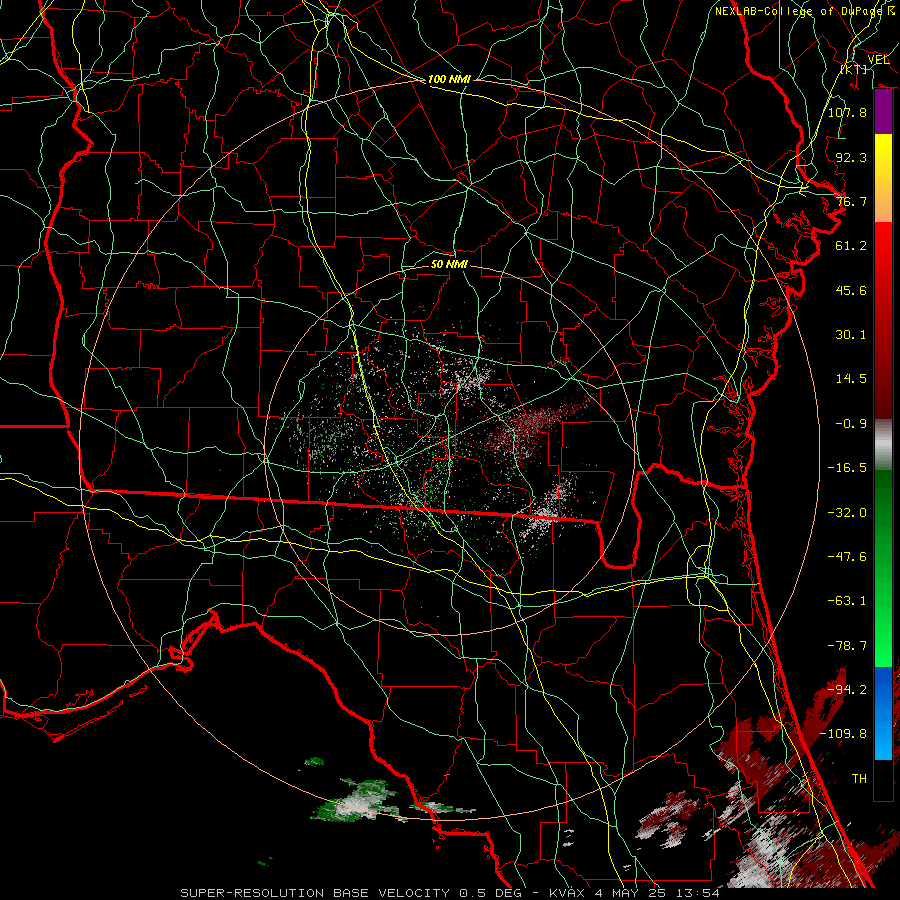Click the -16.5 velocity scale value
900x900 pixels.
(847, 468)
